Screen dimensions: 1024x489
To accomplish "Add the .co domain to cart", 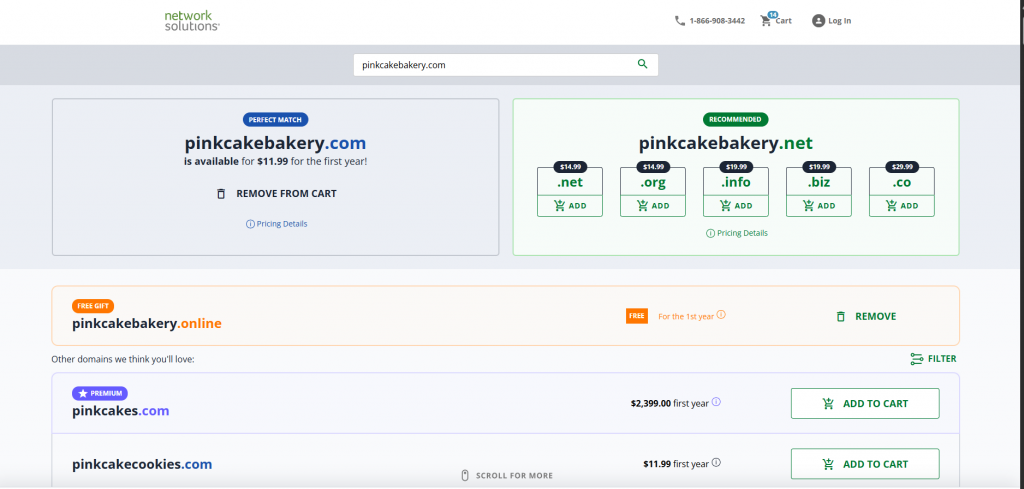I will pyautogui.click(x=902, y=206).
